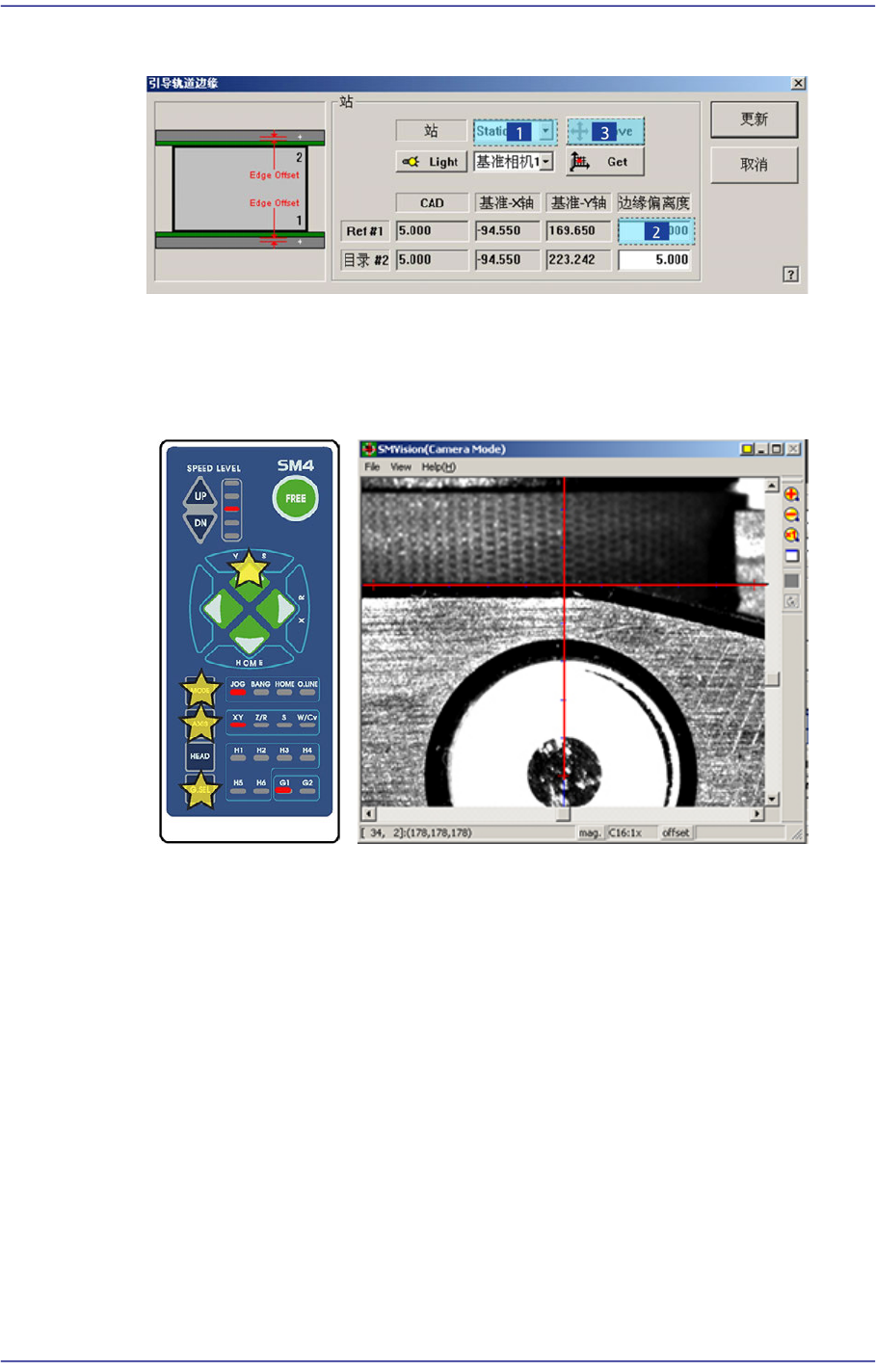Click the W/Cv axis indicator
The image size is (876, 1372).
[307, 721]
